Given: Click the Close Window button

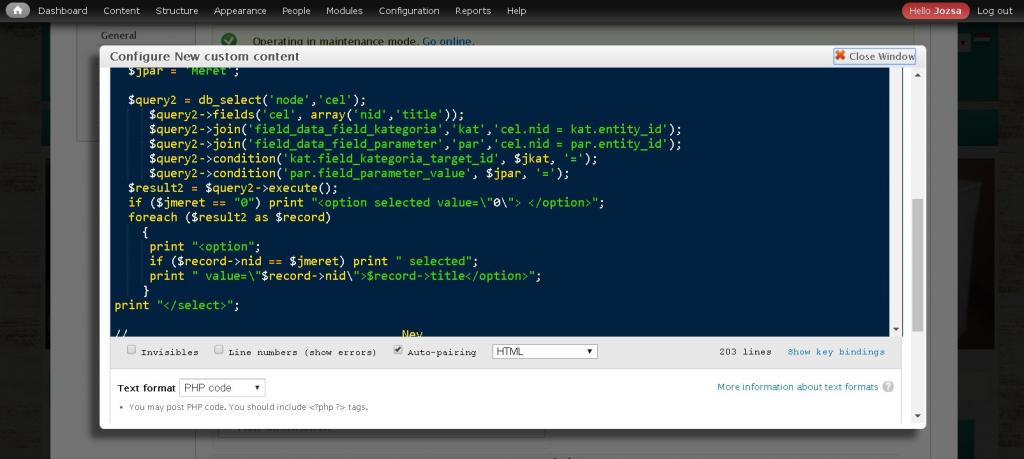Looking at the screenshot, I should (874, 57).
